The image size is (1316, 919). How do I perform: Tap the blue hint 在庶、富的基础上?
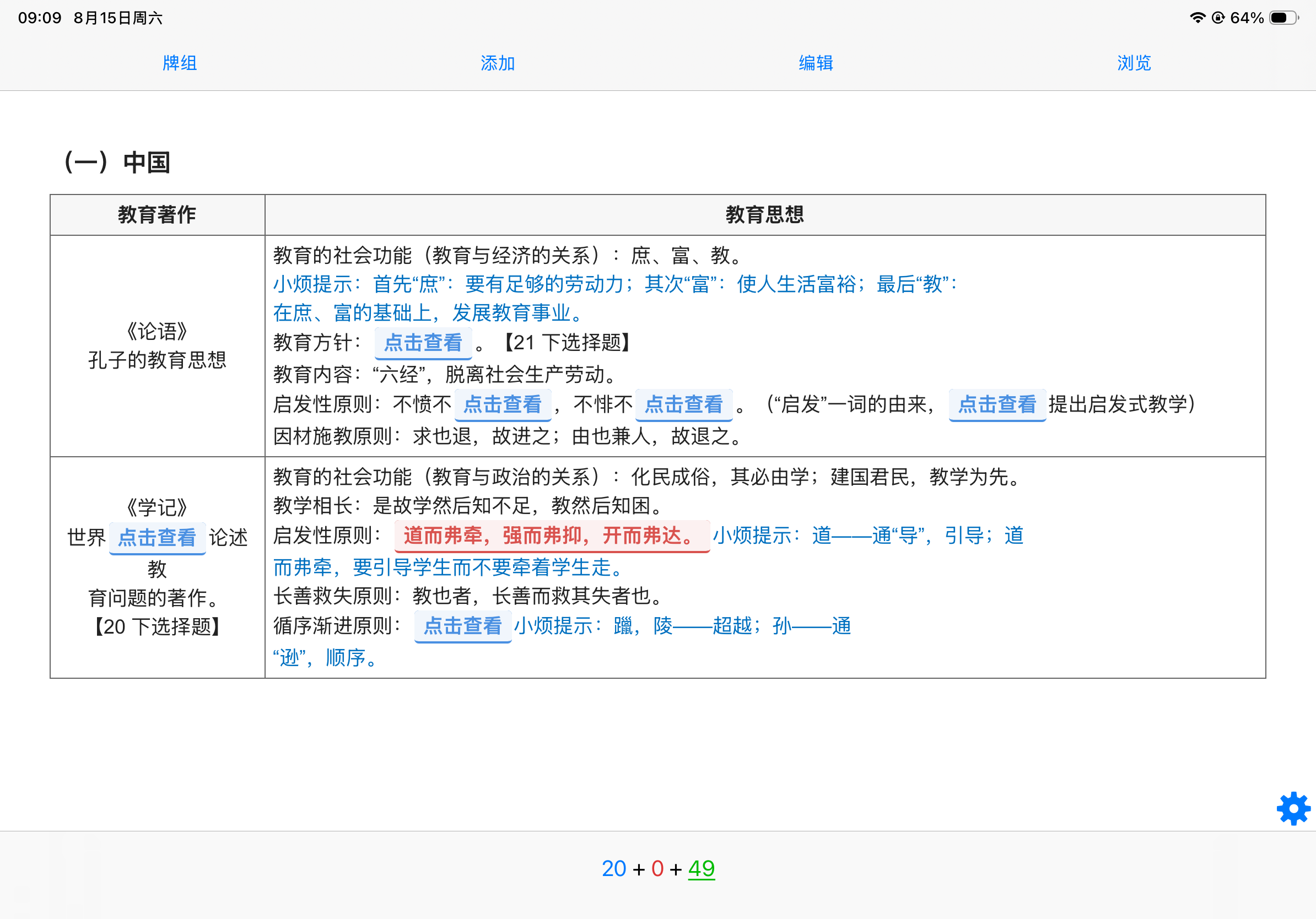428,313
